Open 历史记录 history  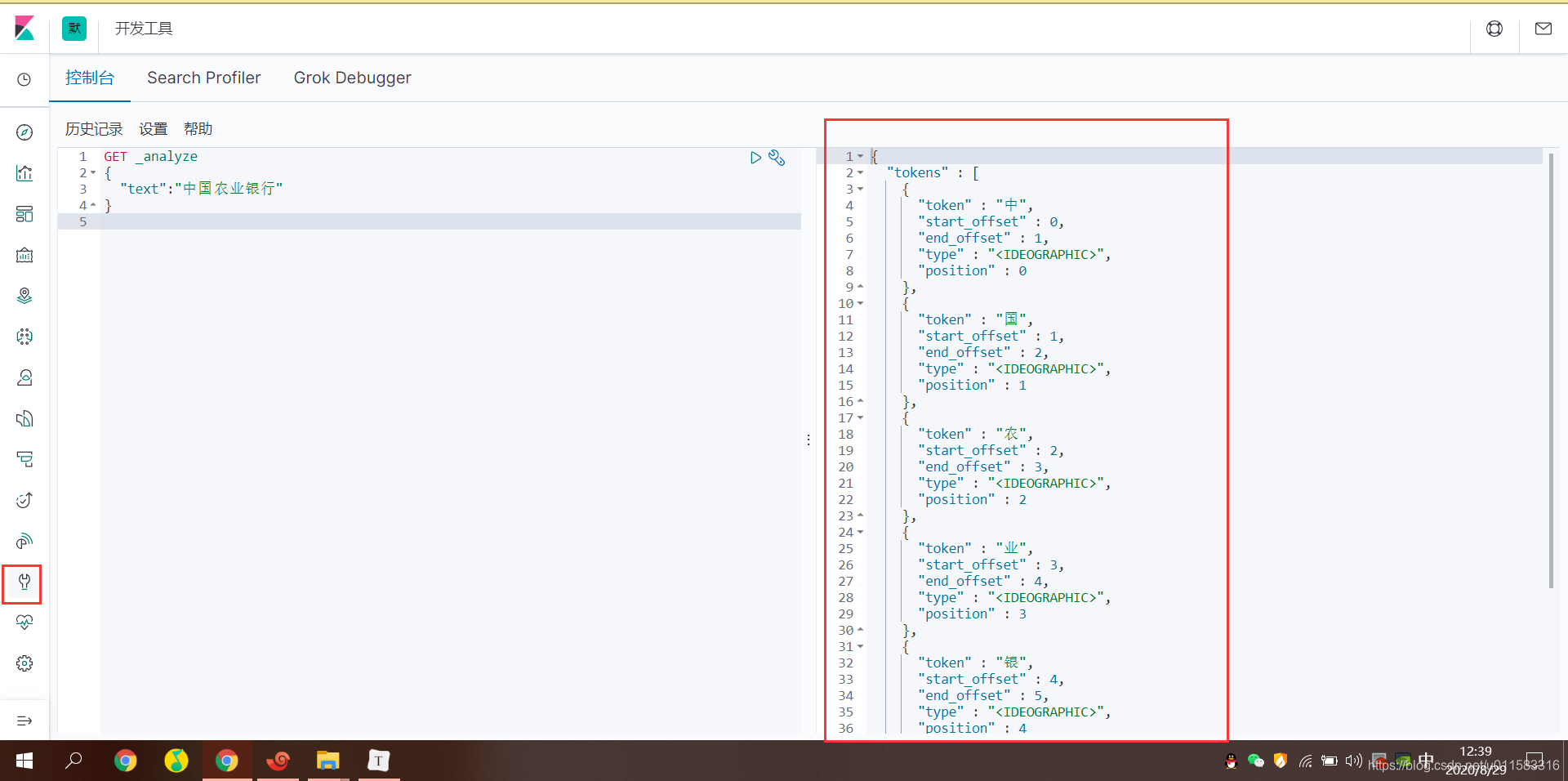[x=94, y=129]
